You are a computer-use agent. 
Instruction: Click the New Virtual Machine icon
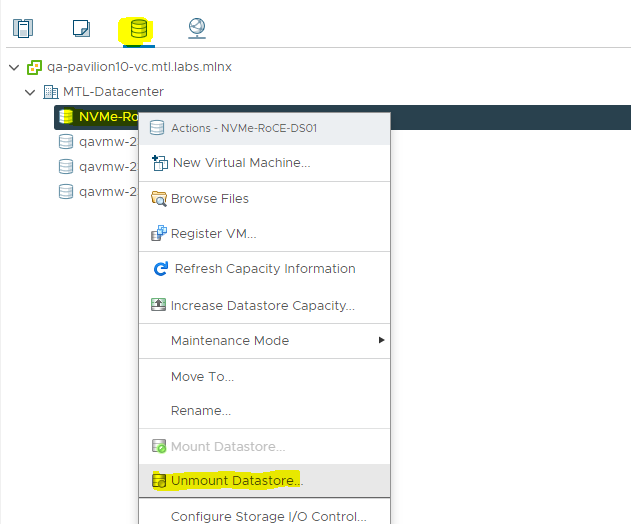[x=160, y=163]
